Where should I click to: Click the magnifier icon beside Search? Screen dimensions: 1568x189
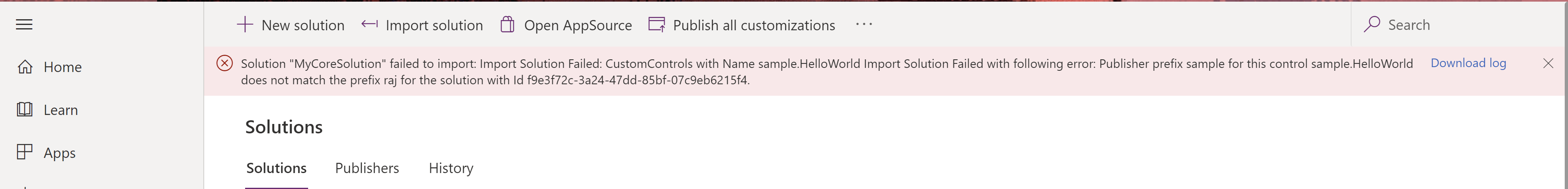(1372, 24)
